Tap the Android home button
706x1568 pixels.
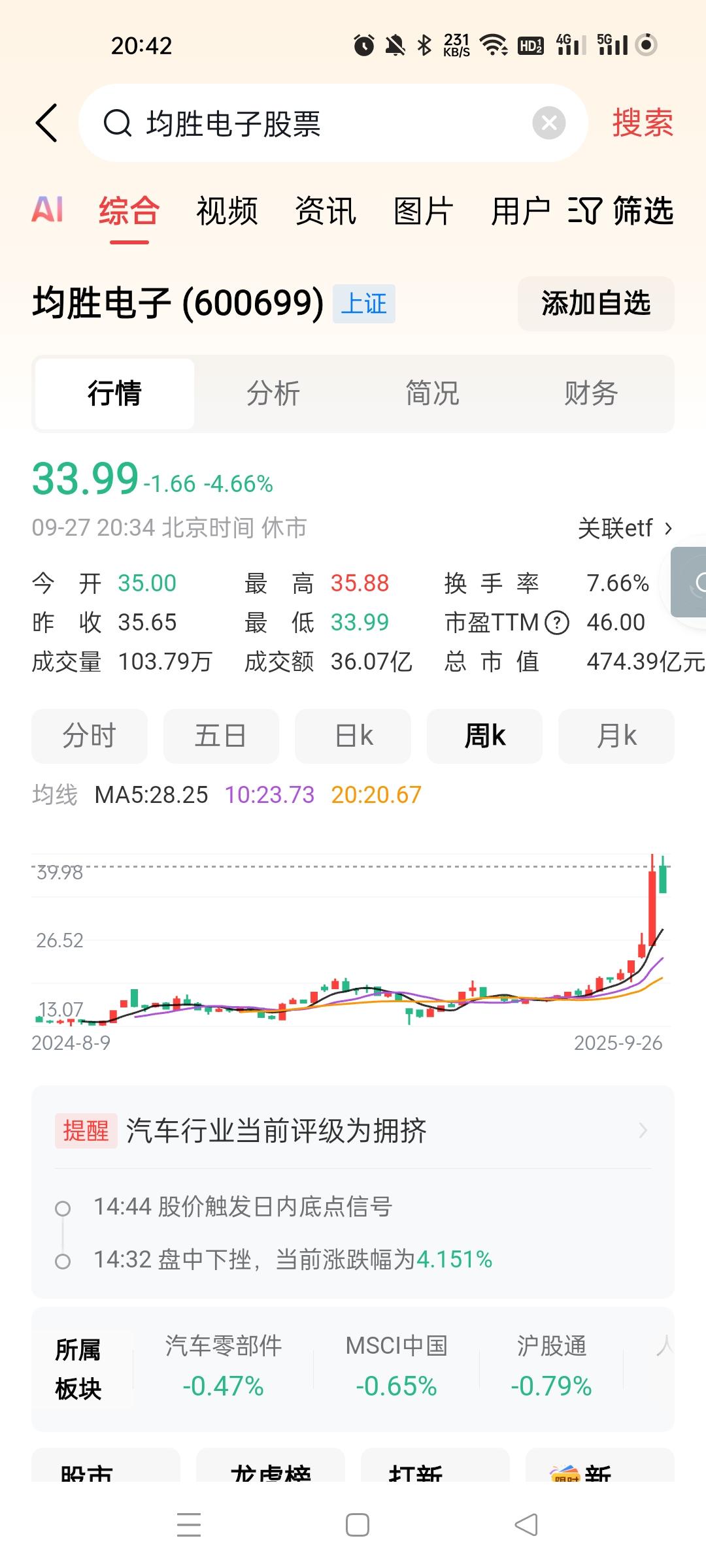[x=358, y=1525]
